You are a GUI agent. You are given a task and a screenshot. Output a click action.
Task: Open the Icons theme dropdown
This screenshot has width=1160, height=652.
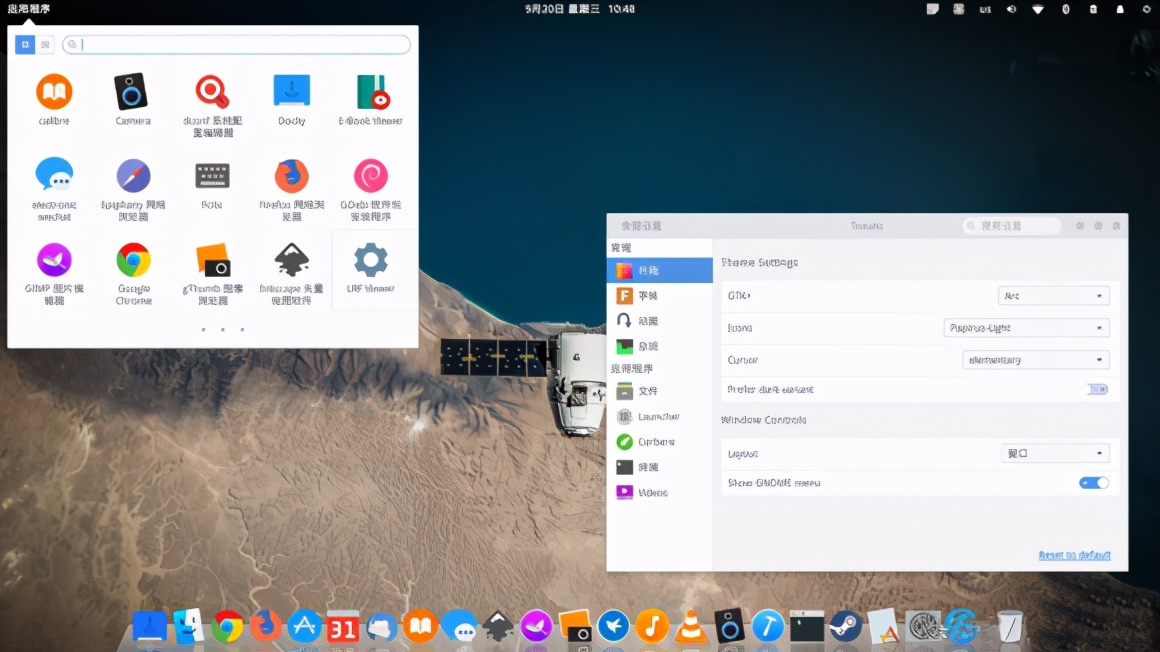click(x=1027, y=327)
